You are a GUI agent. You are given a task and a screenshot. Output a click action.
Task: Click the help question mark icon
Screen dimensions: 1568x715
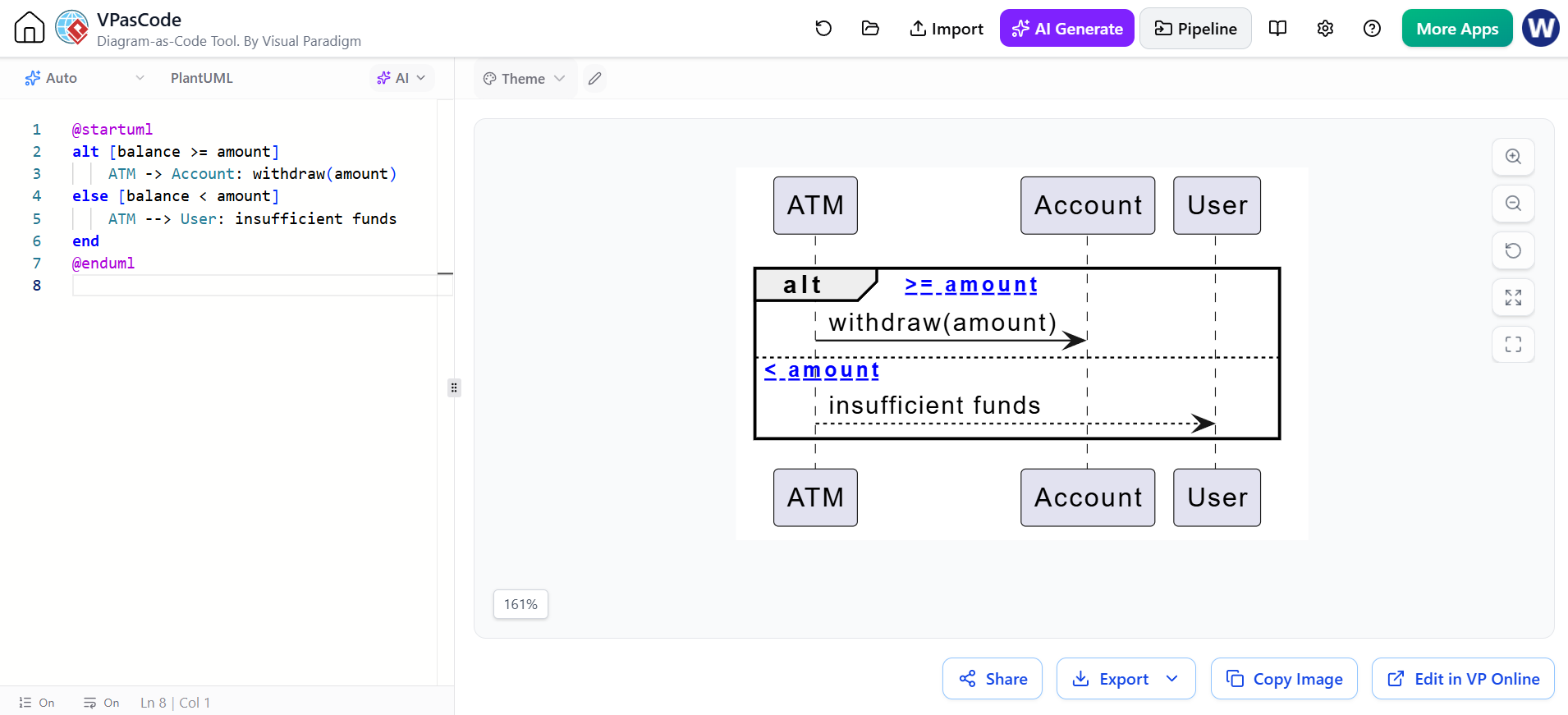click(x=1372, y=29)
